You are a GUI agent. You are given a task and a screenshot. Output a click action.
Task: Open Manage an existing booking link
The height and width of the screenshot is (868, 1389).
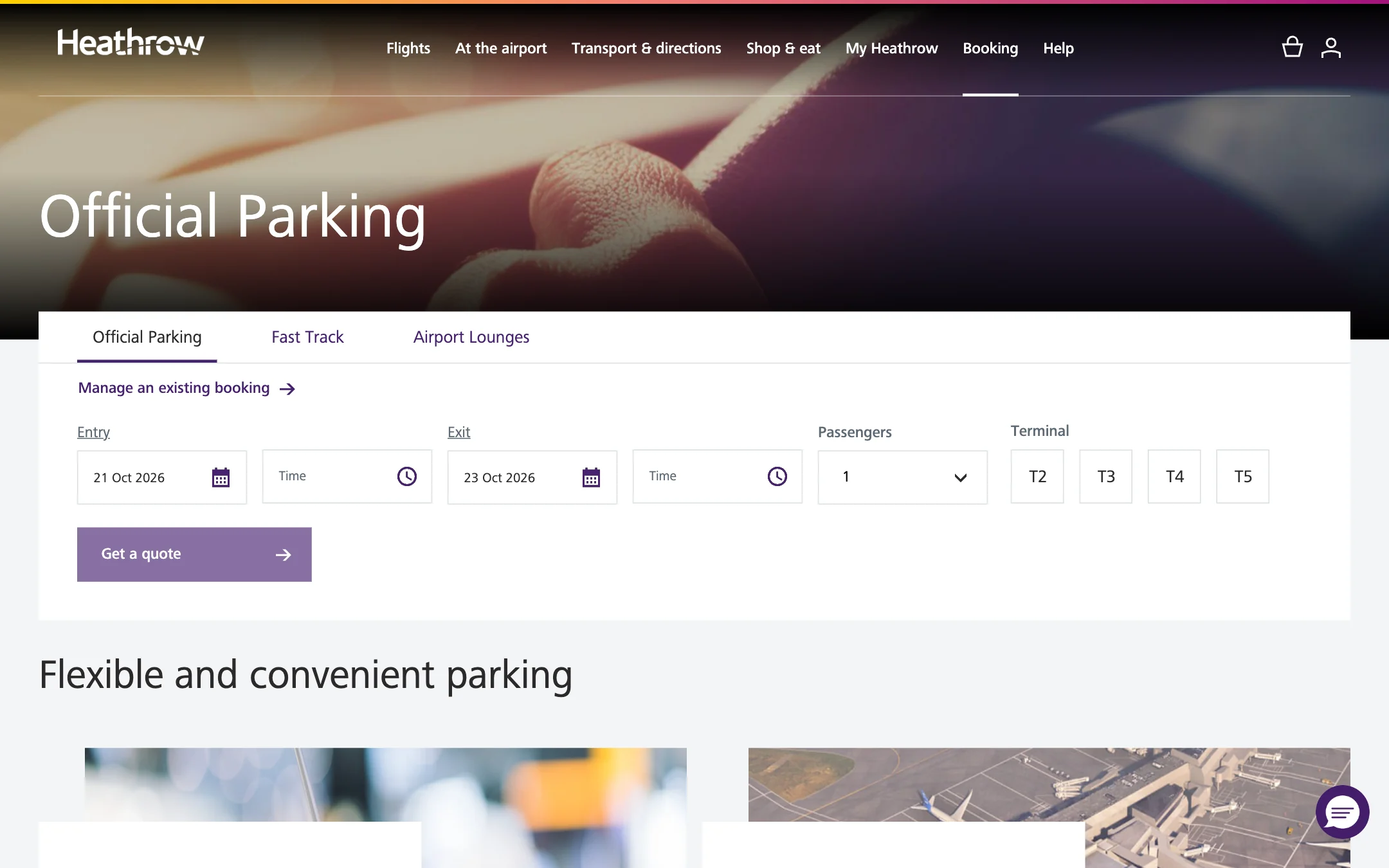coord(186,388)
